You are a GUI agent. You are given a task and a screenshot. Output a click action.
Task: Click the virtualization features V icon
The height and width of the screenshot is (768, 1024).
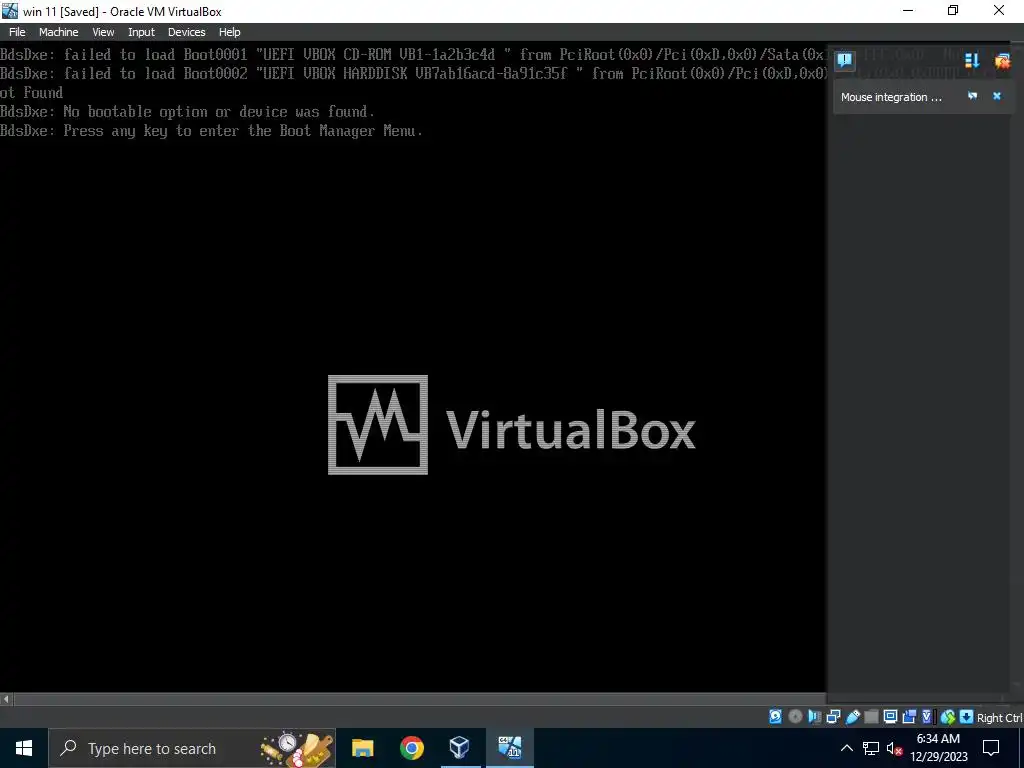click(x=927, y=716)
